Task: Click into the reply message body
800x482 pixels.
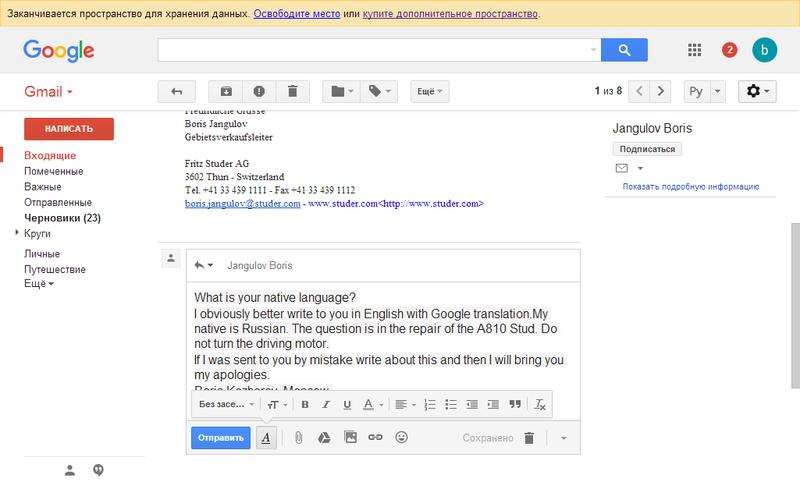Action: (383, 337)
